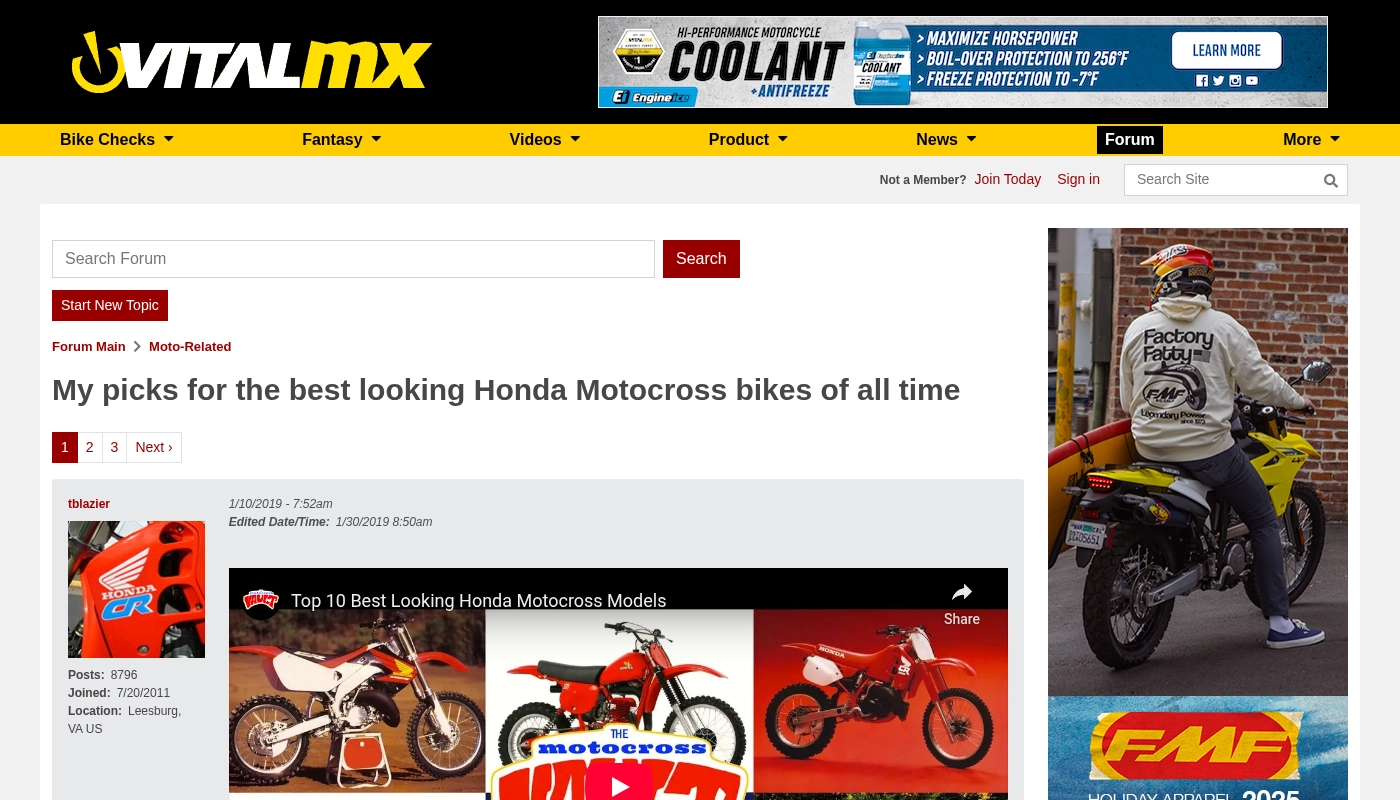Screen dimensions: 1400x800
Task: Play the YouTube video
Action: pyautogui.click(x=619, y=783)
